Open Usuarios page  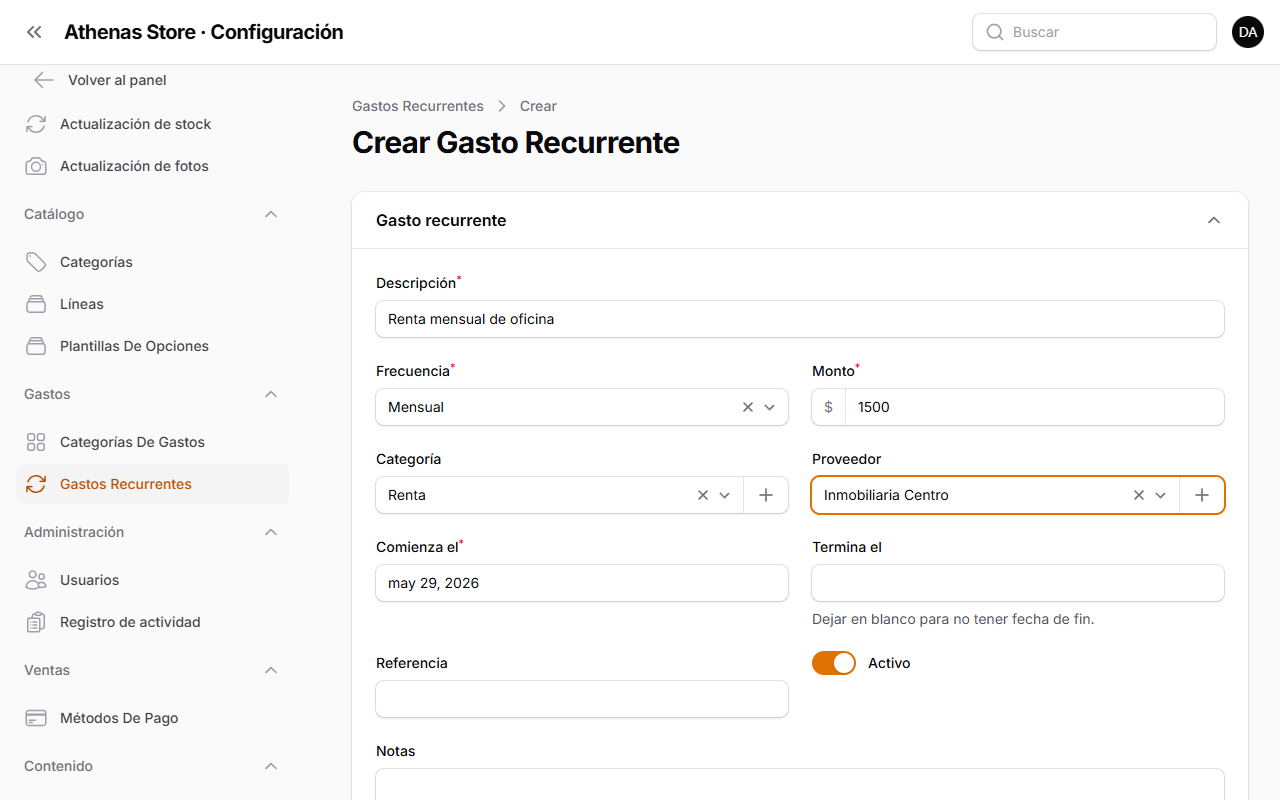152,580
